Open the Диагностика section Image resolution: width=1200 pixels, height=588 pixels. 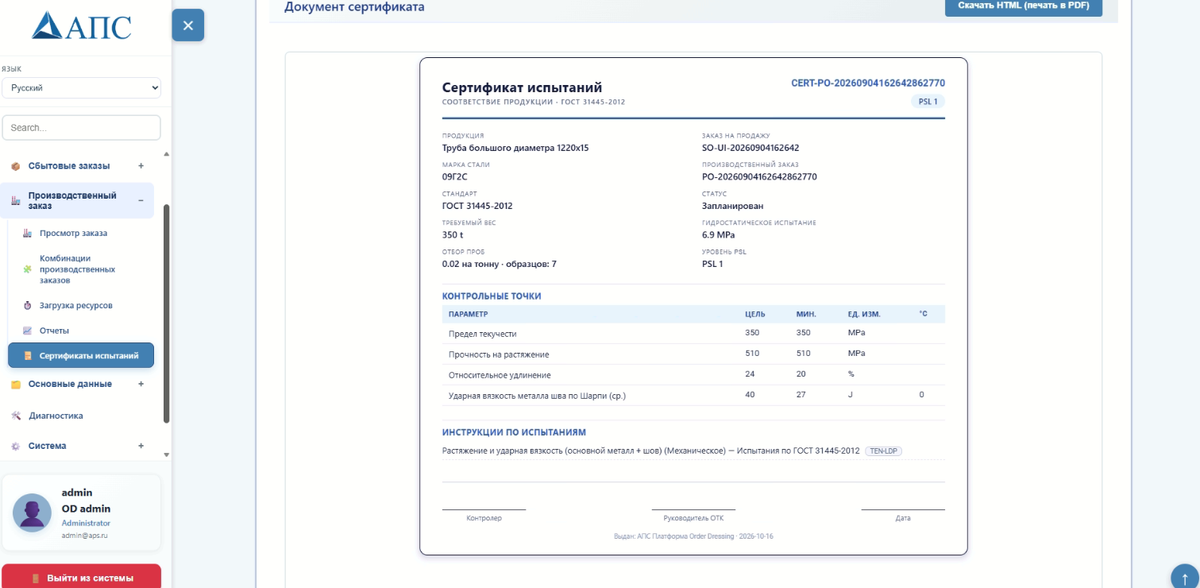click(x=56, y=416)
